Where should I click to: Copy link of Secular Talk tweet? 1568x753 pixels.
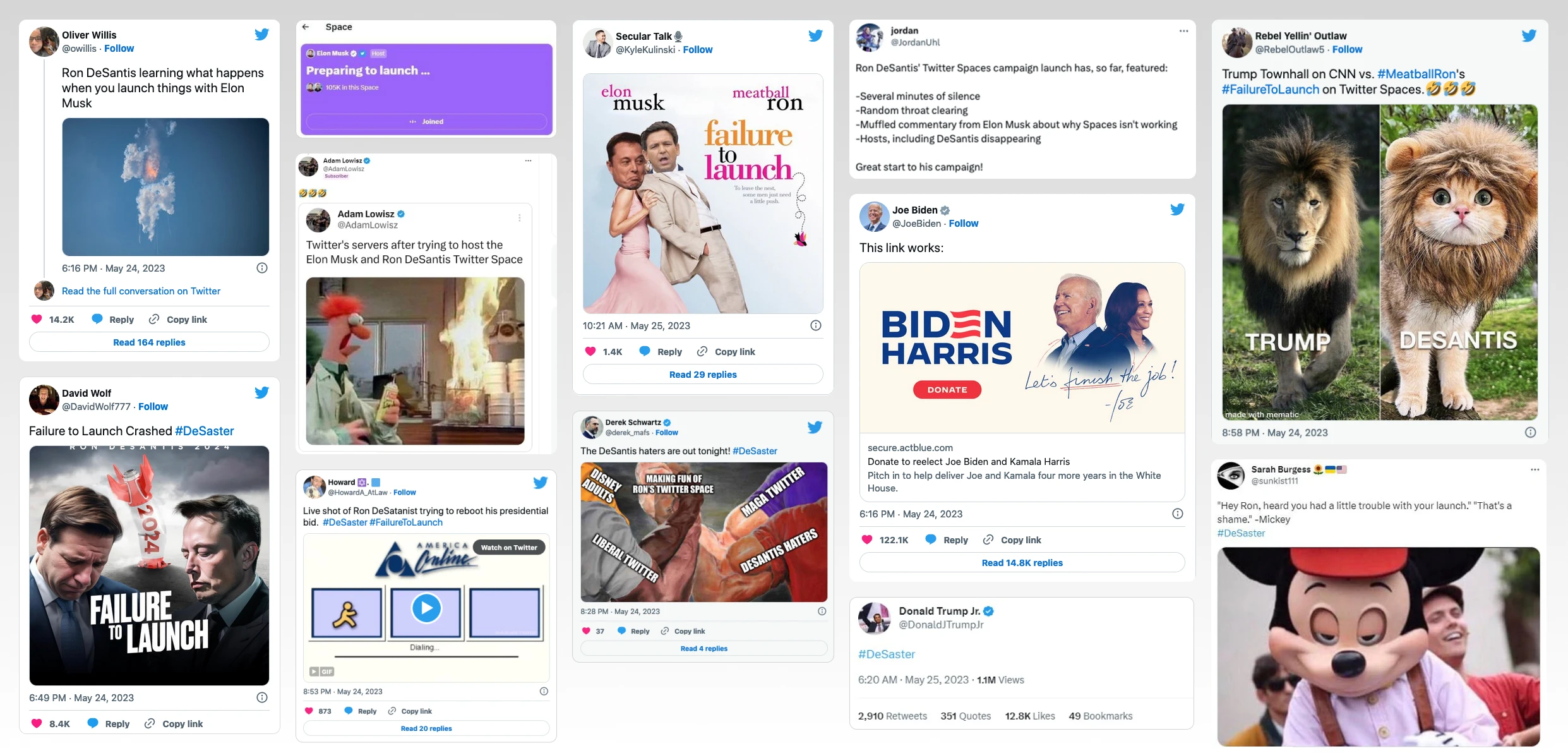tap(726, 351)
